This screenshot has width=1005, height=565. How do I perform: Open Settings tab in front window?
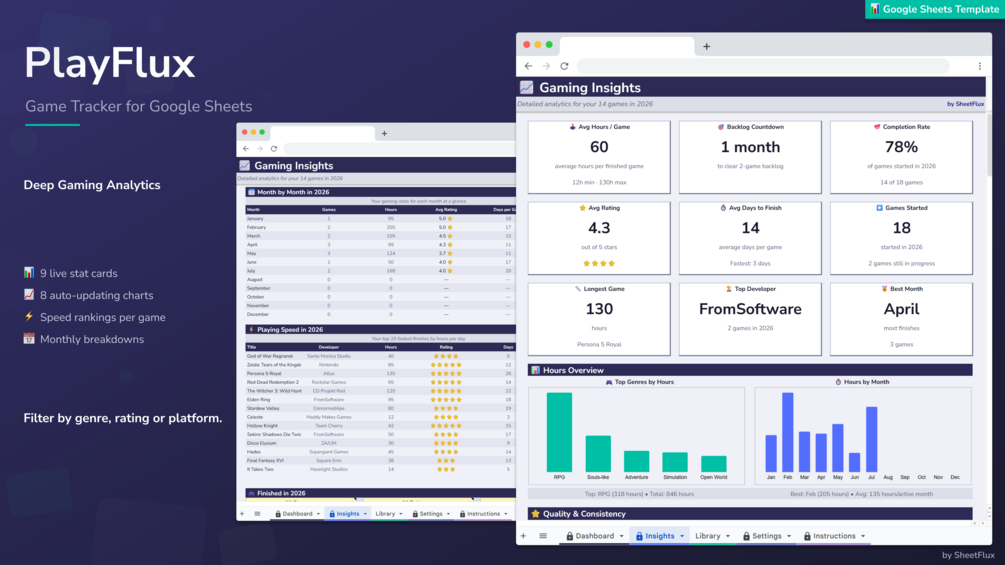(767, 536)
